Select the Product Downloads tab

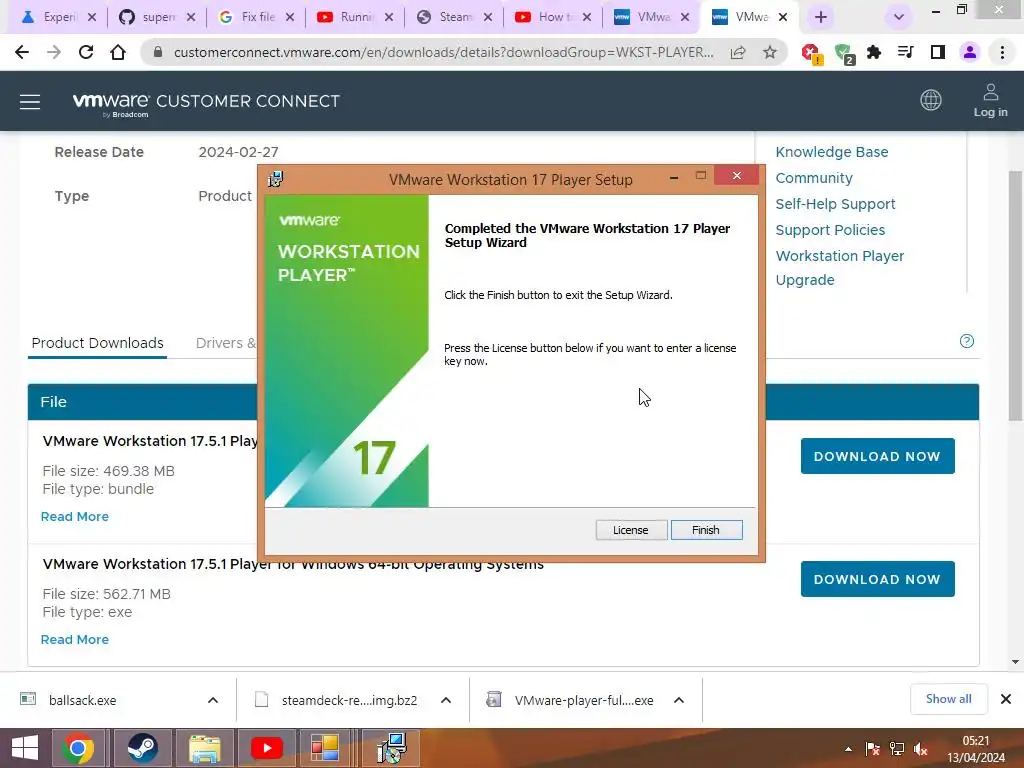click(97, 343)
